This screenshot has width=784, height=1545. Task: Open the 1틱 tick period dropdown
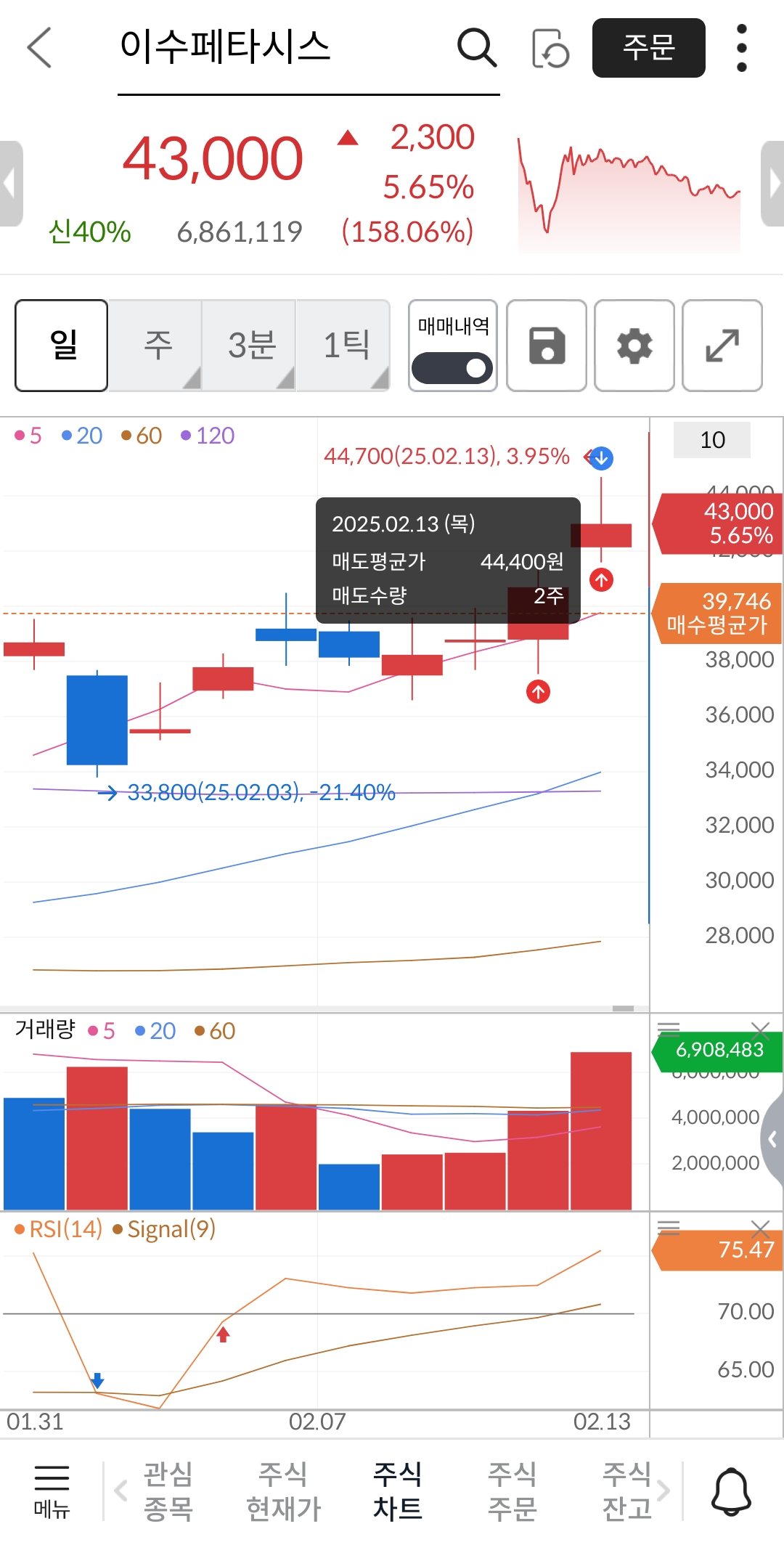click(x=345, y=346)
